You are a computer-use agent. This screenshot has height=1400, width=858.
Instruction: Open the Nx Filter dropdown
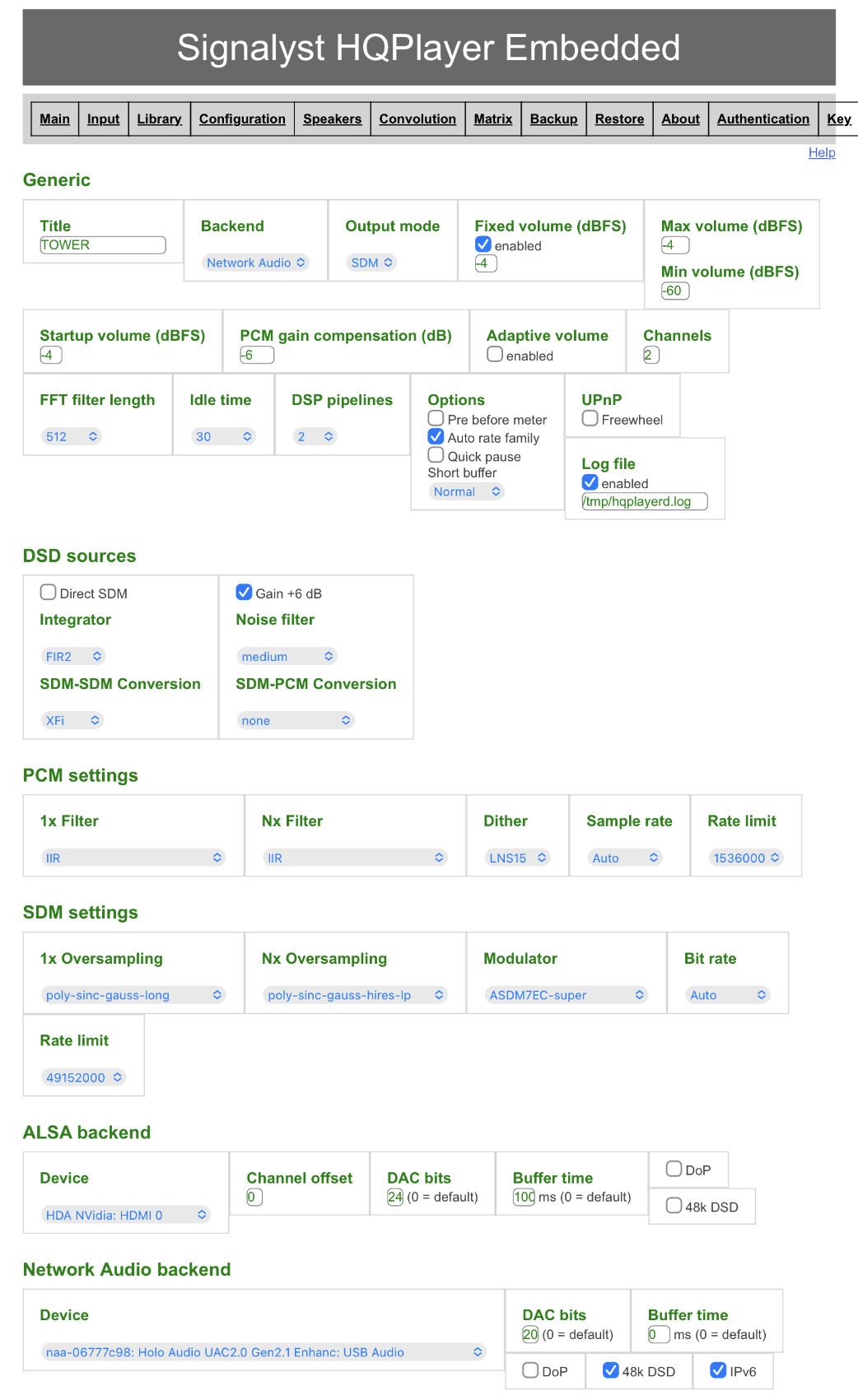[356, 858]
